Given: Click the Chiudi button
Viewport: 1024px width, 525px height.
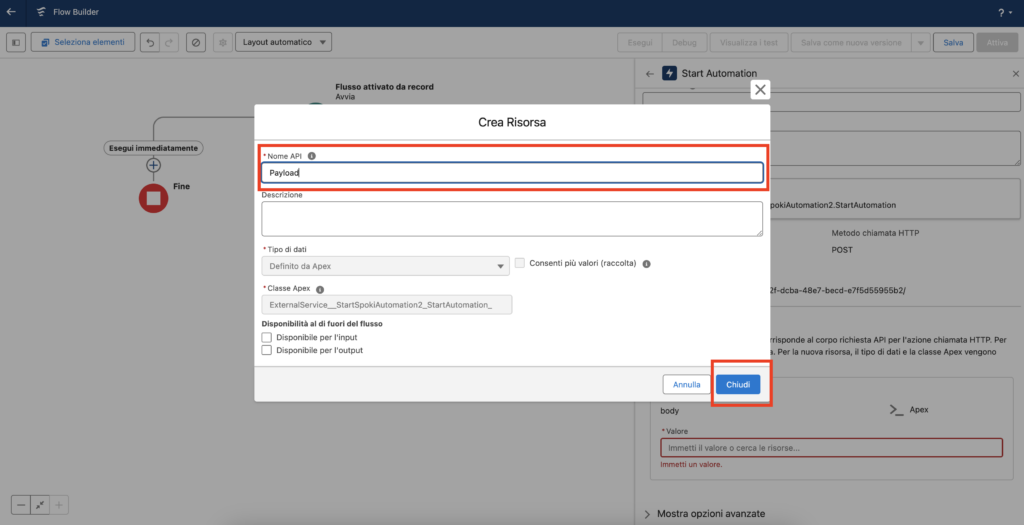Looking at the screenshot, I should pos(738,384).
